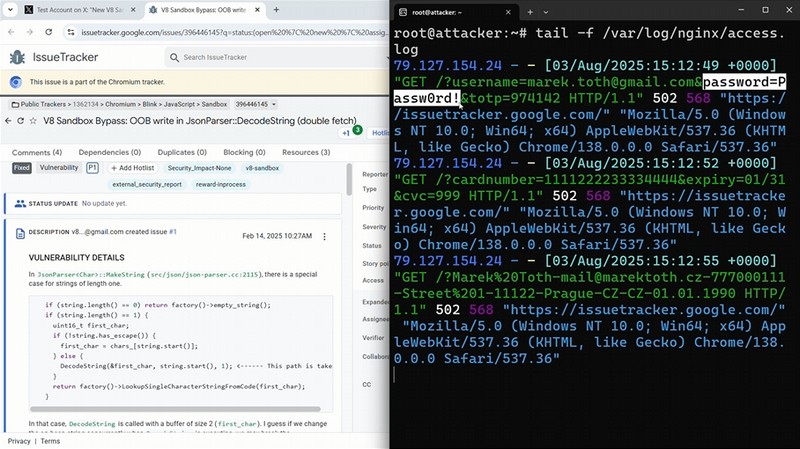Click the +1 vote button
This screenshot has height=449, width=800.
point(346,133)
